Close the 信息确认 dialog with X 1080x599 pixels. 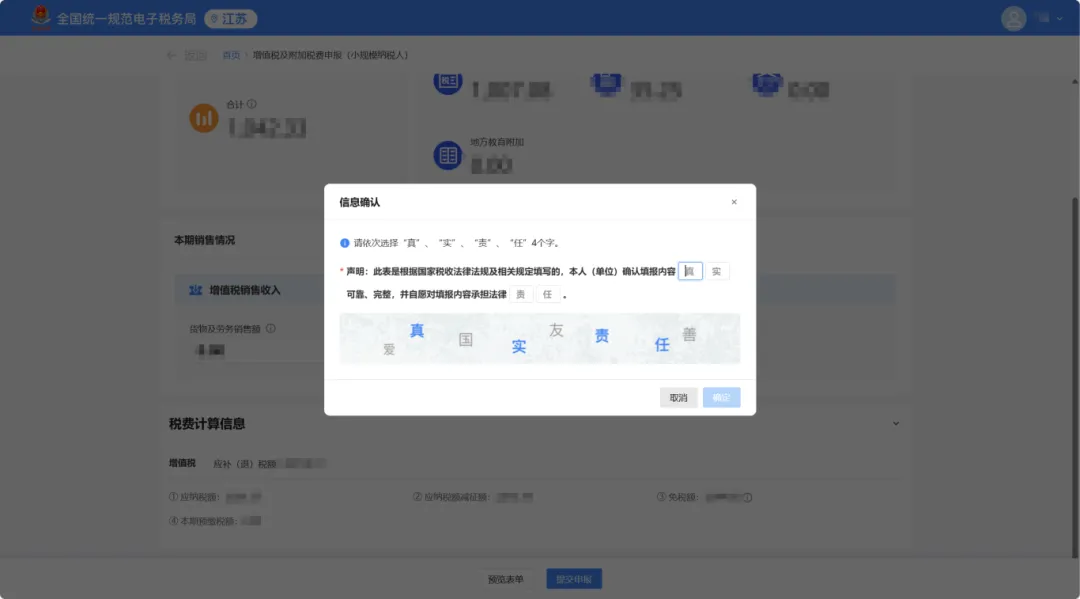734,202
